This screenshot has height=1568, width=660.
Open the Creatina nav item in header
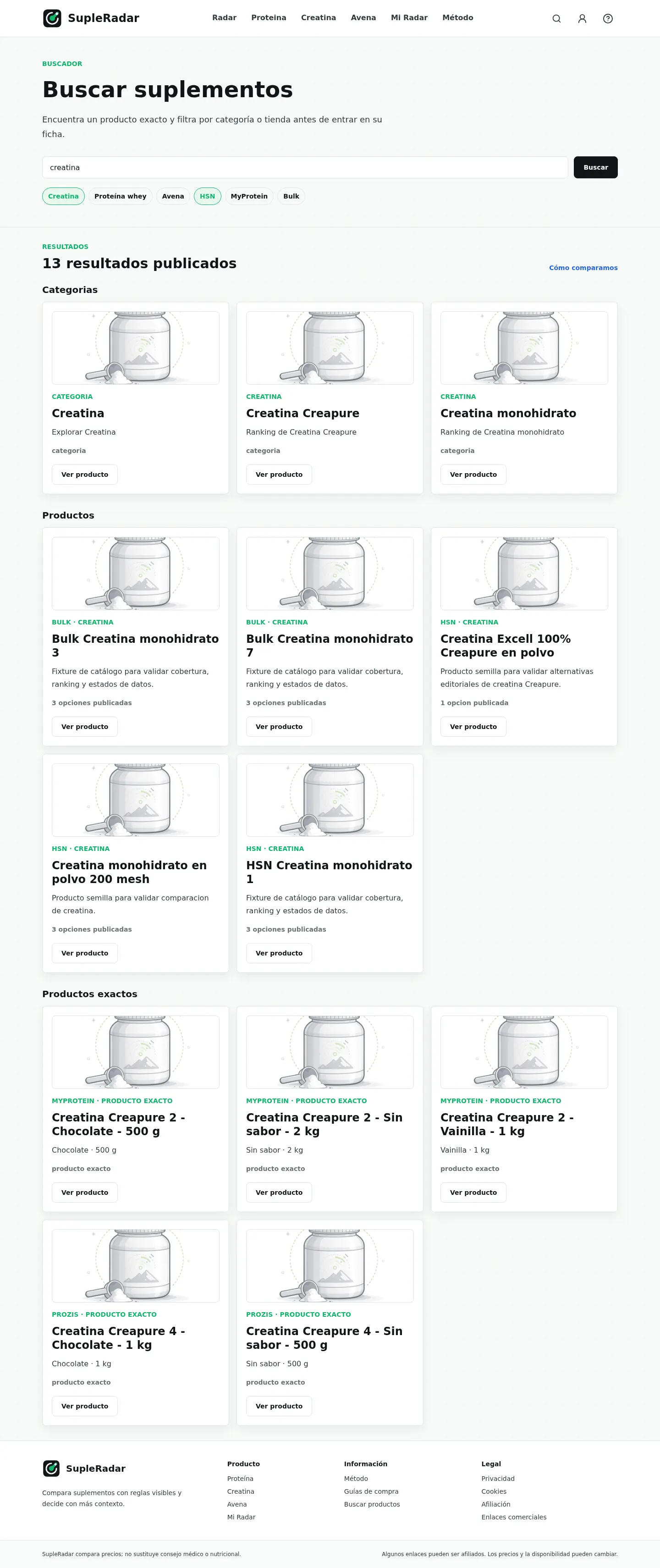click(319, 18)
